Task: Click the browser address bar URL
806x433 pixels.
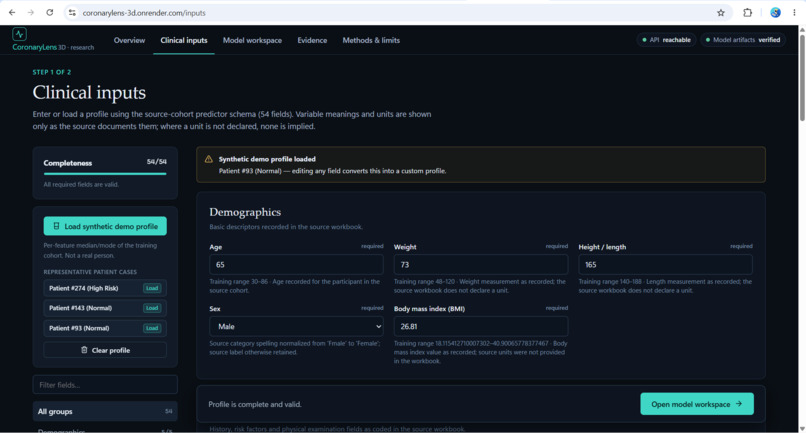Action: (144, 13)
